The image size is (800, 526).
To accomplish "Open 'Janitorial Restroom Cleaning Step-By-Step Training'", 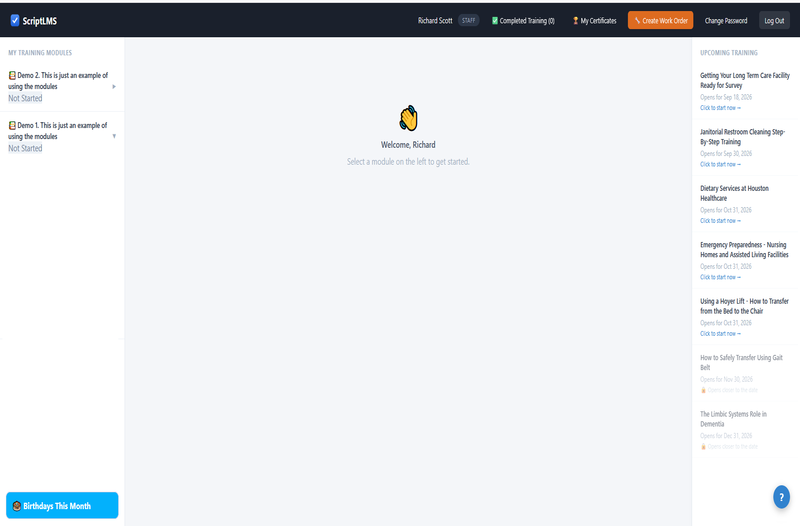I will click(742, 137).
